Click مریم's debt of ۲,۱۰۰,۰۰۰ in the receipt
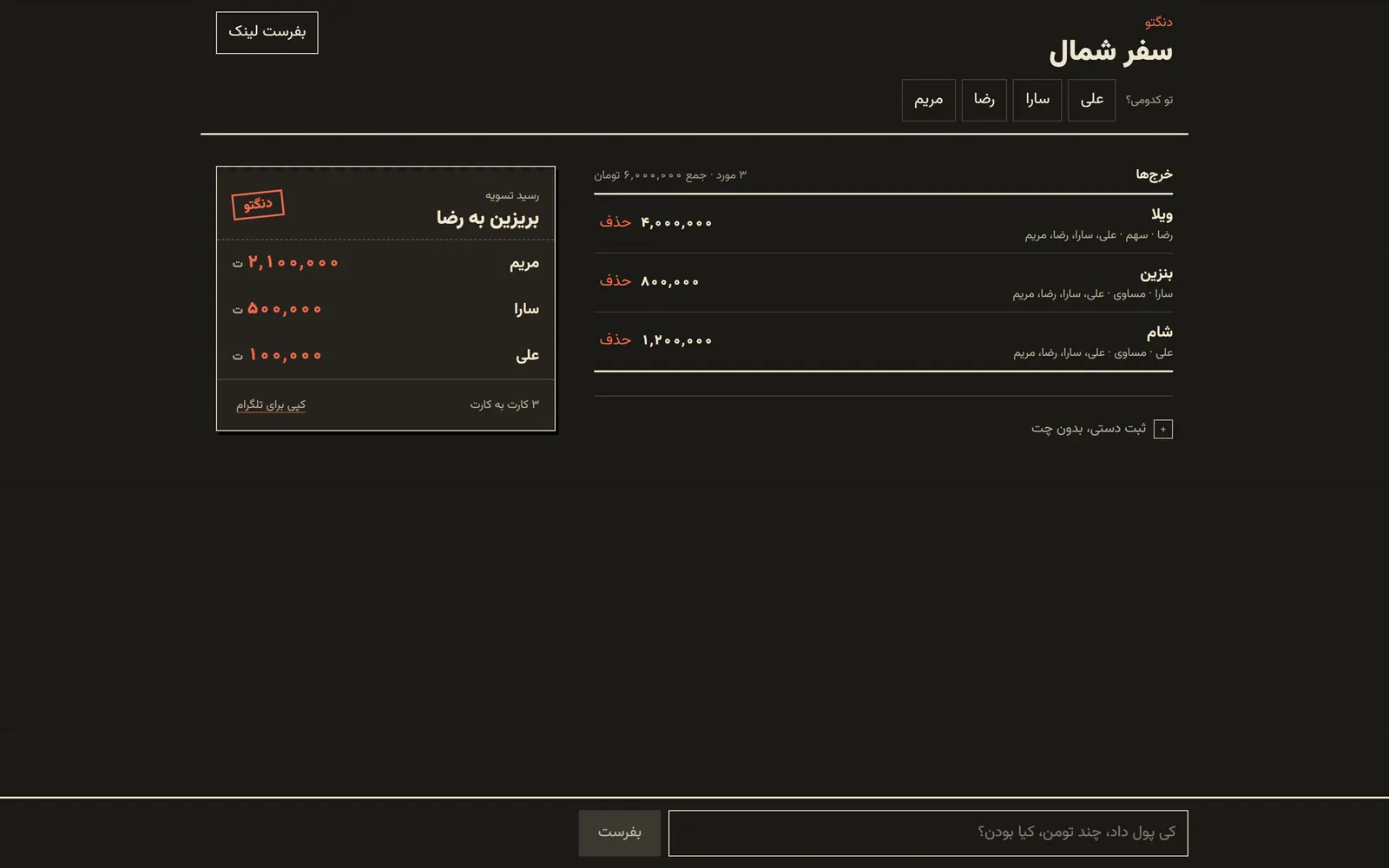The width and height of the screenshot is (1389, 868). tap(293, 263)
